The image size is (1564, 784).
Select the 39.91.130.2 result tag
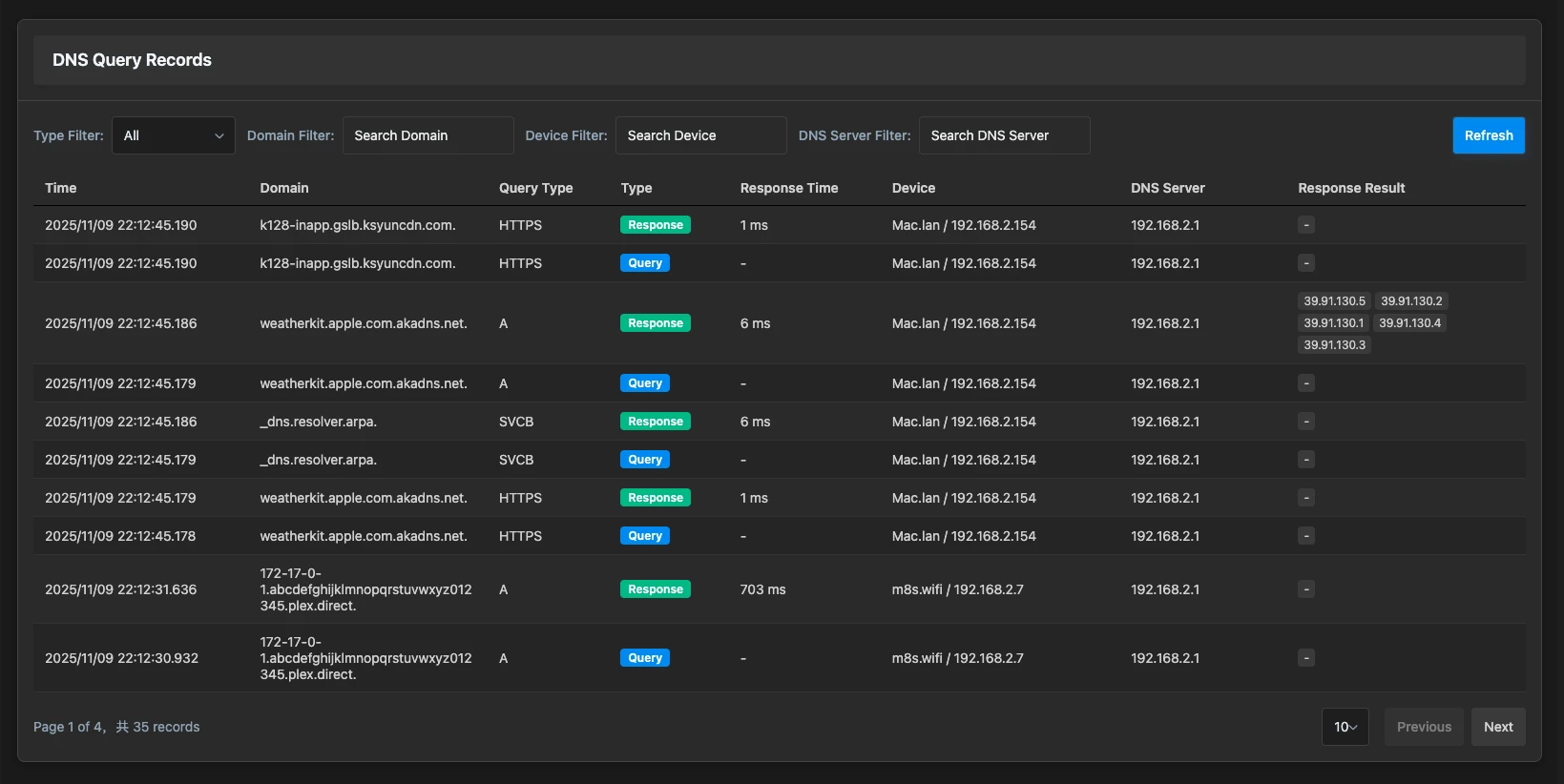tap(1411, 301)
